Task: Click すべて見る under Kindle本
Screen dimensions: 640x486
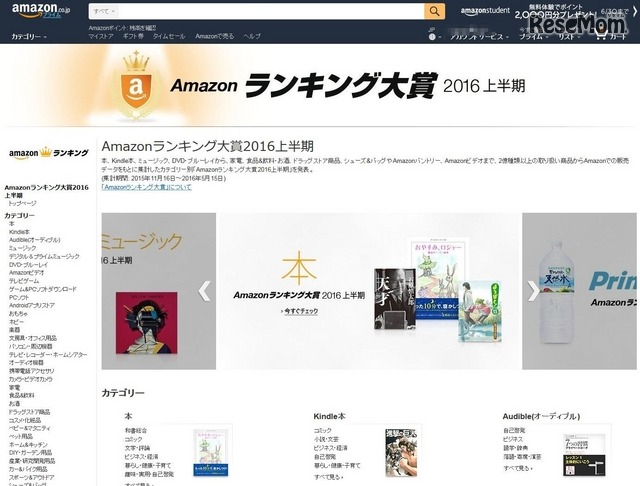Action: pyautogui.click(x=328, y=477)
